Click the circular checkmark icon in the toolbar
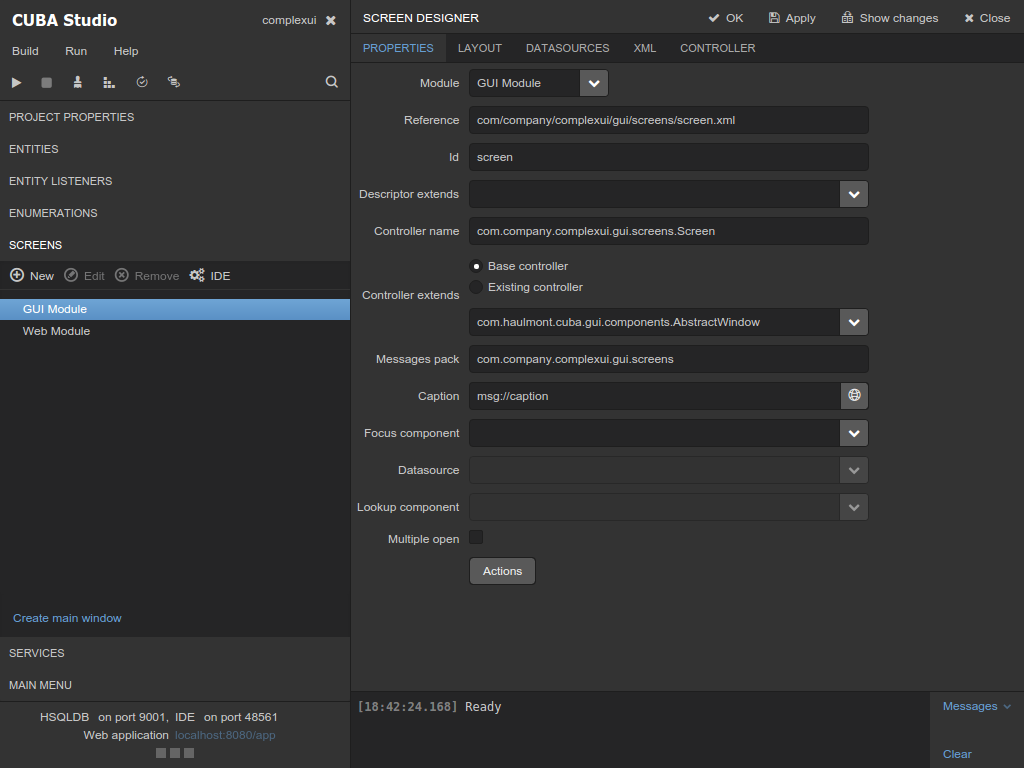Screen dimensions: 1024x768 tap(142, 82)
